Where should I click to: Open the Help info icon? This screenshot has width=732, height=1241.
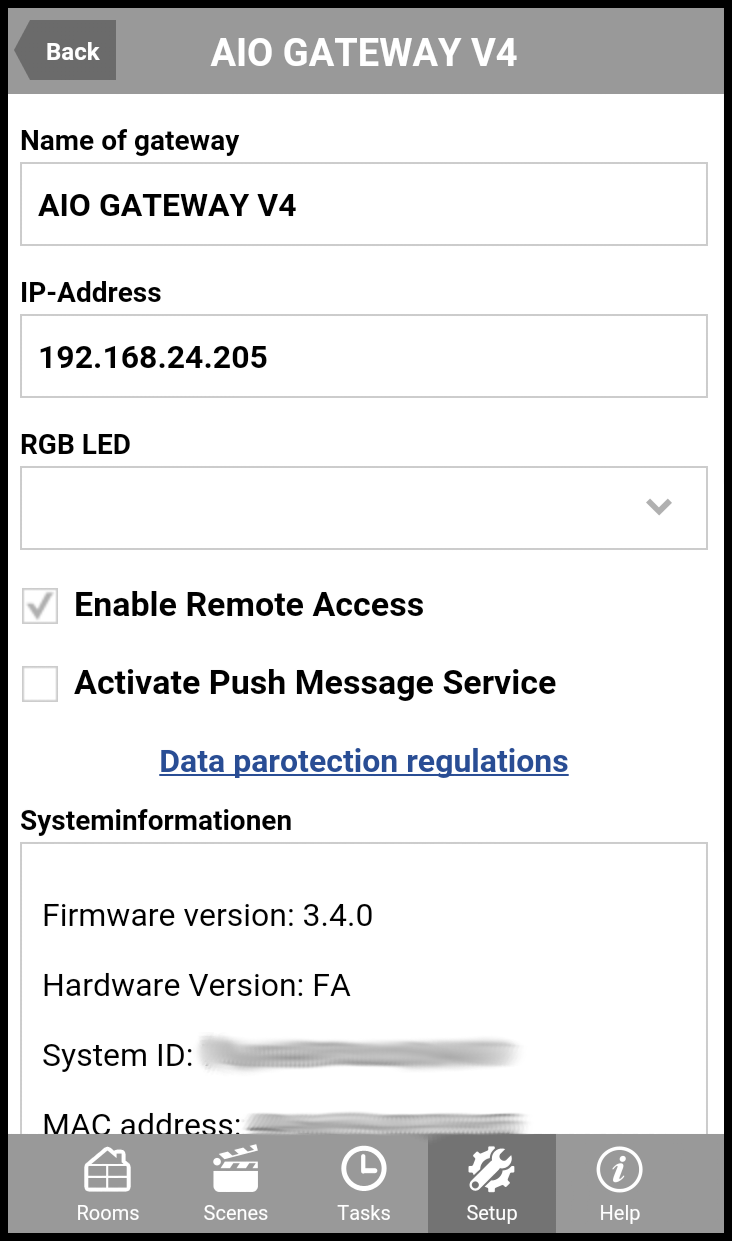pyautogui.click(x=619, y=1170)
